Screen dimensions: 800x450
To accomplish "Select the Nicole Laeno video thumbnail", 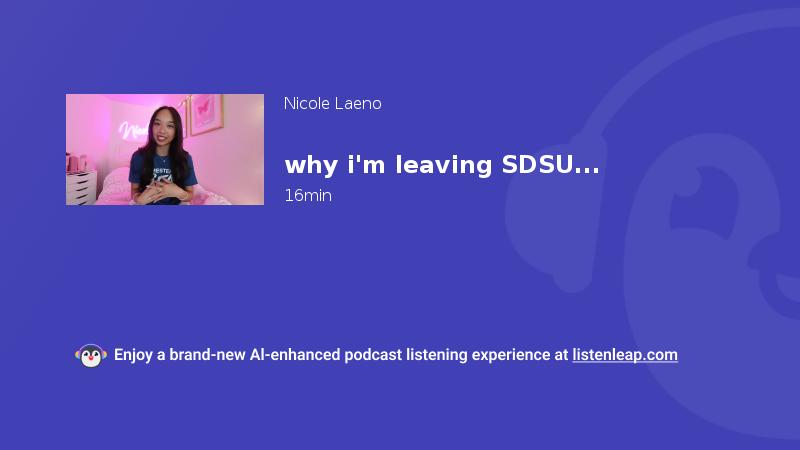I will pyautogui.click(x=165, y=149).
